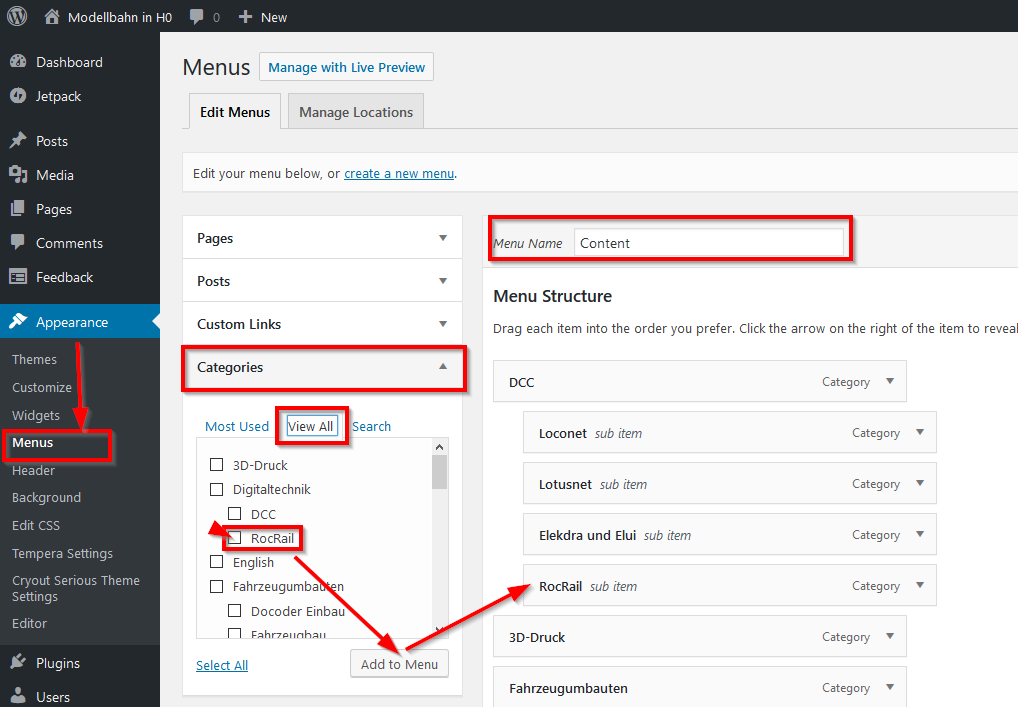Screen dimensions: 1018x707
Task: Click the Media icon in sidebar
Action: pos(18,175)
